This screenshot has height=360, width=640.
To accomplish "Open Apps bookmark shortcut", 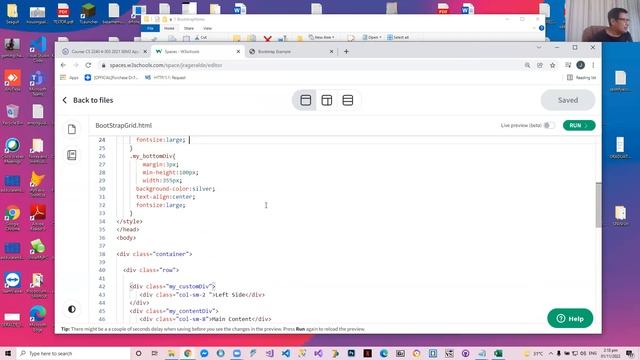I will tap(69, 78).
